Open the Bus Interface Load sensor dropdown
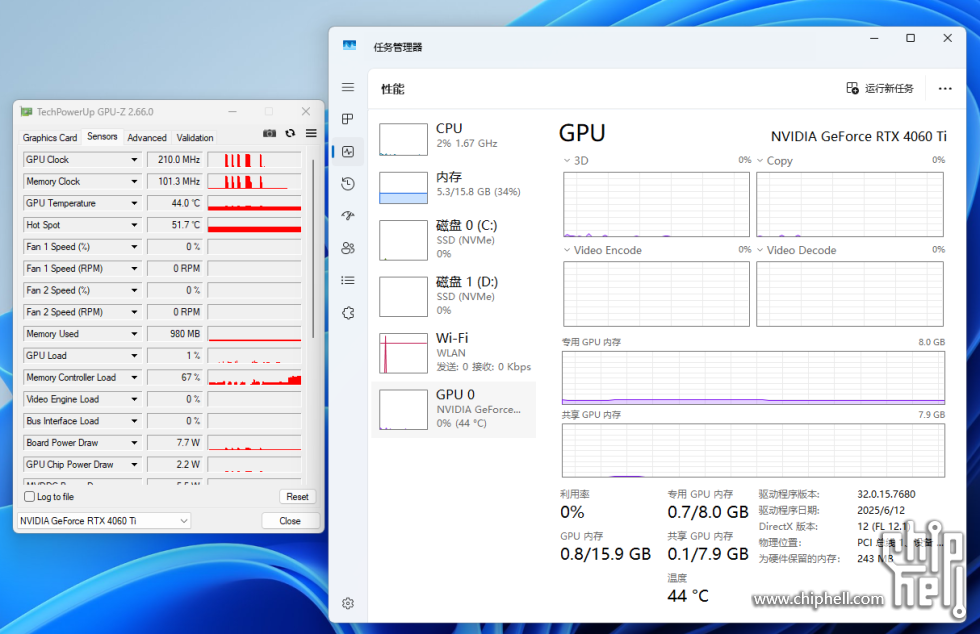This screenshot has height=634, width=980. click(x=134, y=421)
